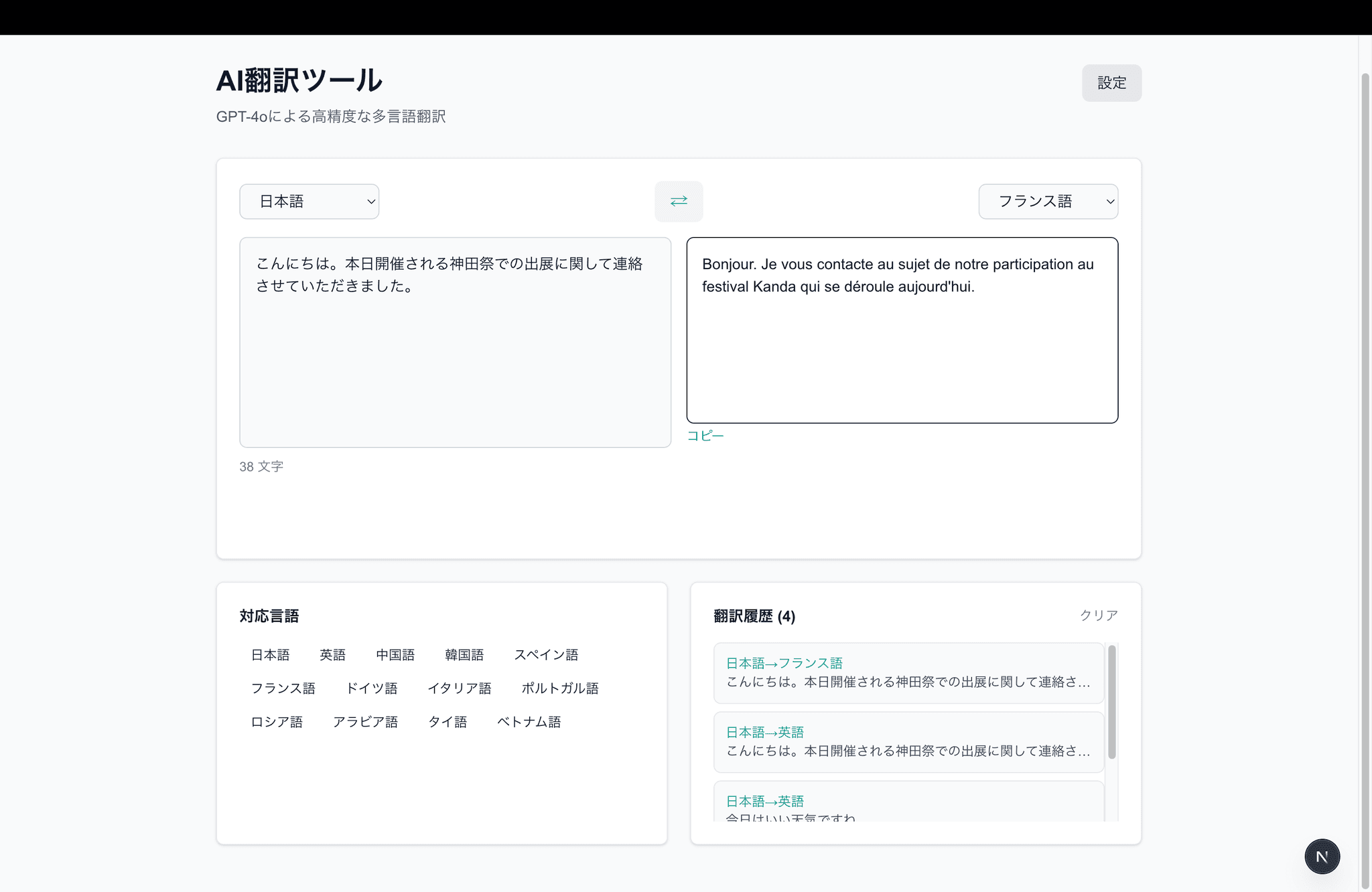Open the 設定 (settings) panel
The image size is (1372, 892).
(1111, 83)
